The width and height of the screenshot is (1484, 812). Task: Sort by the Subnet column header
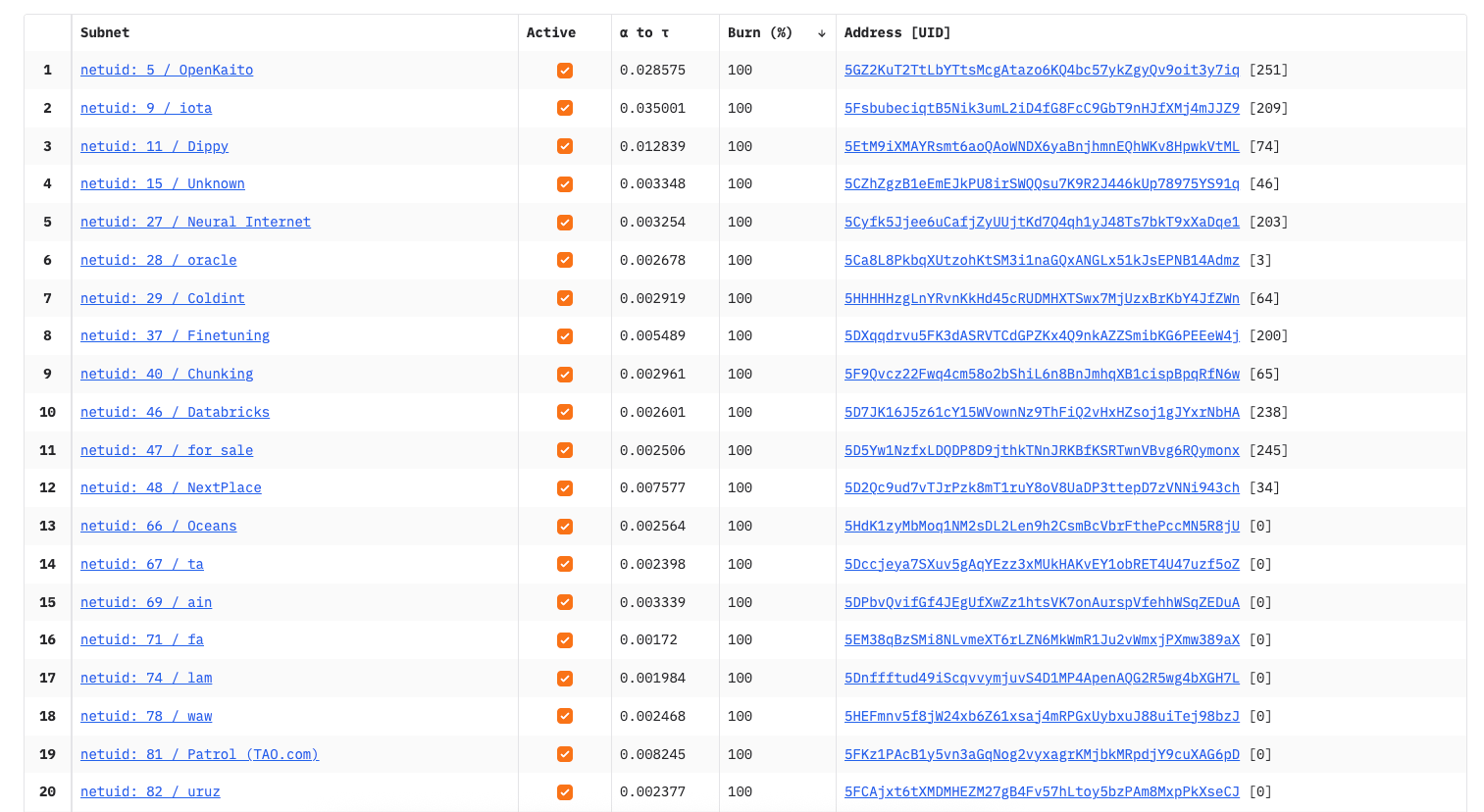pyautogui.click(x=105, y=32)
